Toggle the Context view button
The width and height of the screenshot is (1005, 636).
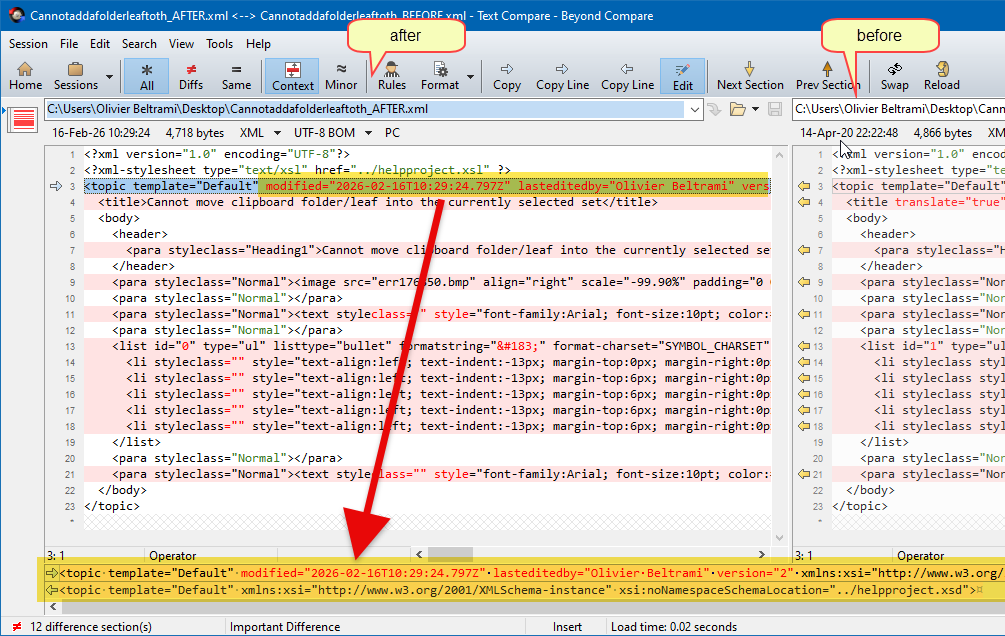tap(293, 76)
